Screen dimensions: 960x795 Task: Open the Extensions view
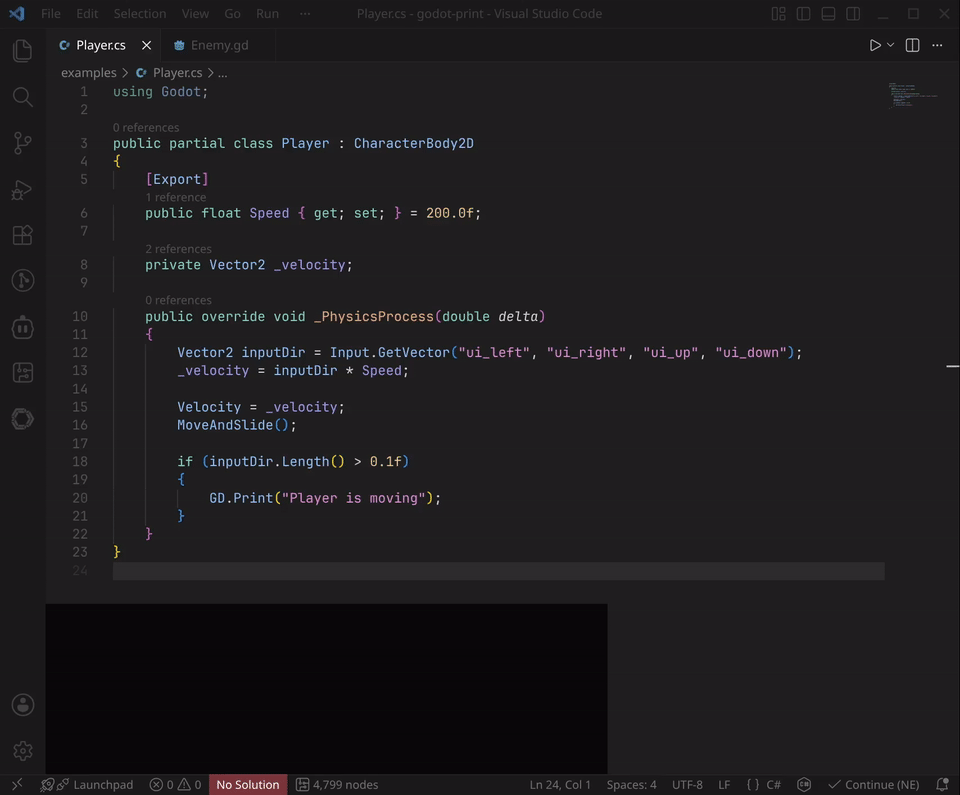tap(23, 235)
